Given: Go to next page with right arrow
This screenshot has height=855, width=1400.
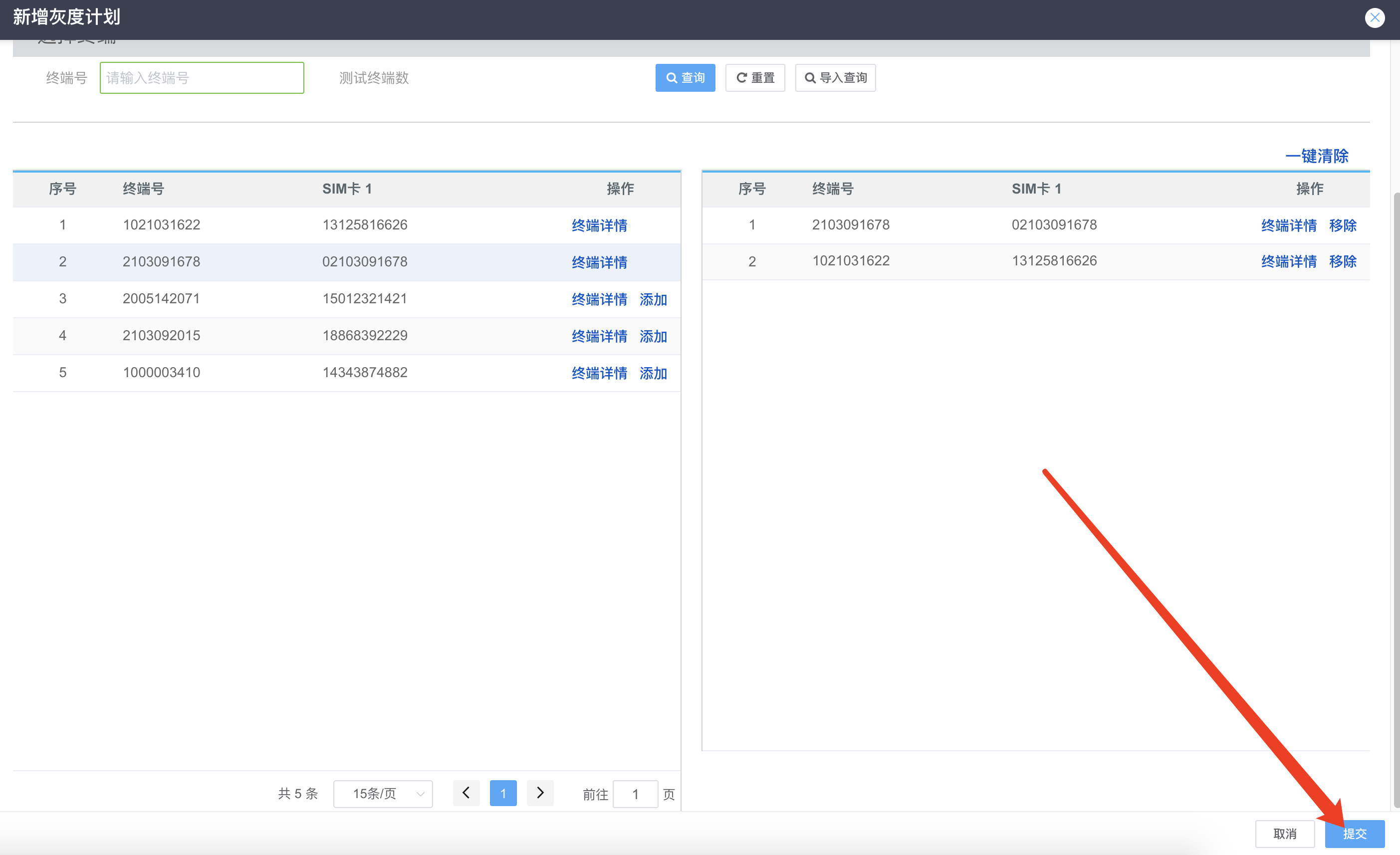Looking at the screenshot, I should [540, 793].
